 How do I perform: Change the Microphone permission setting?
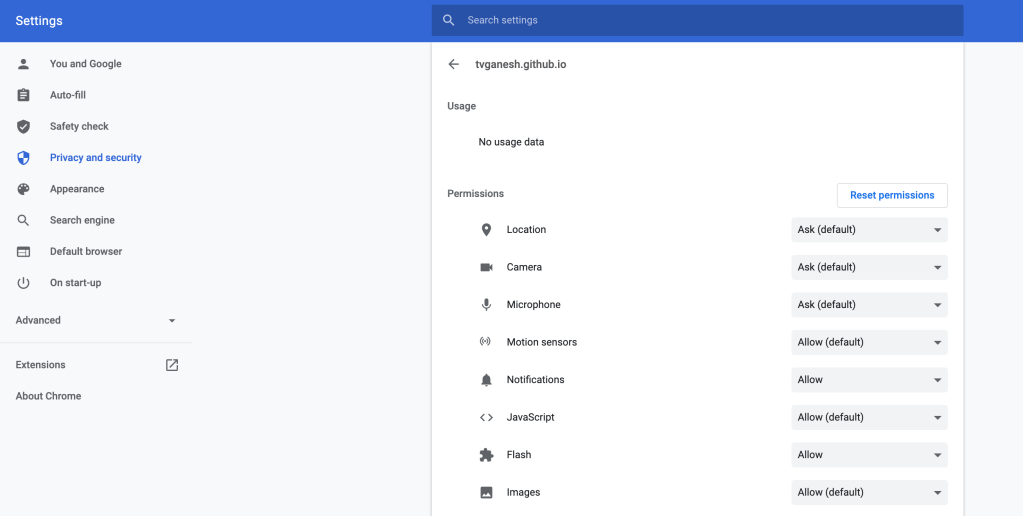point(868,305)
